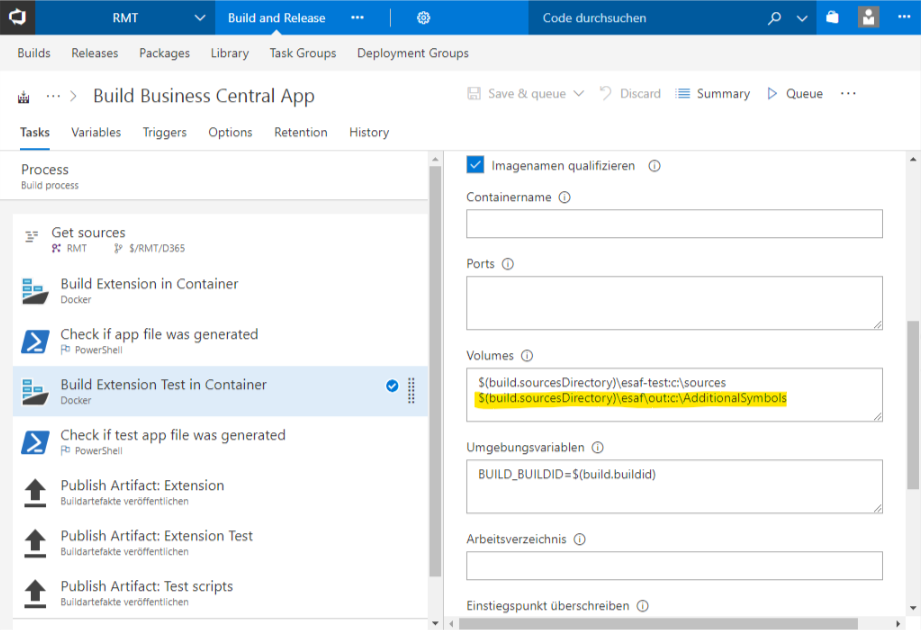Click the Arbeitsverzeichnis input field
This screenshot has height=630, width=921.
[674, 565]
